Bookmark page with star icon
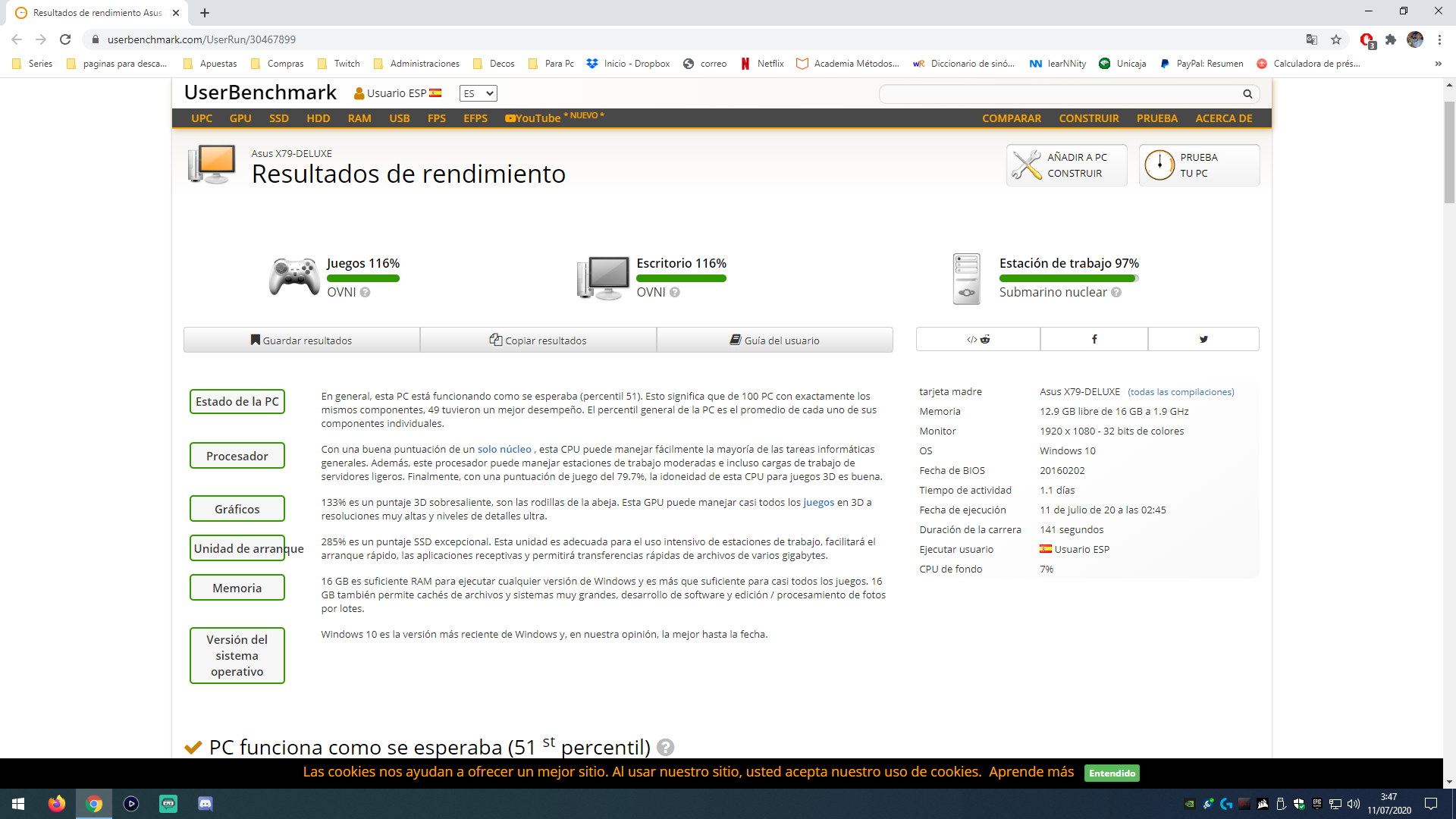This screenshot has width=1456, height=819. (1336, 39)
